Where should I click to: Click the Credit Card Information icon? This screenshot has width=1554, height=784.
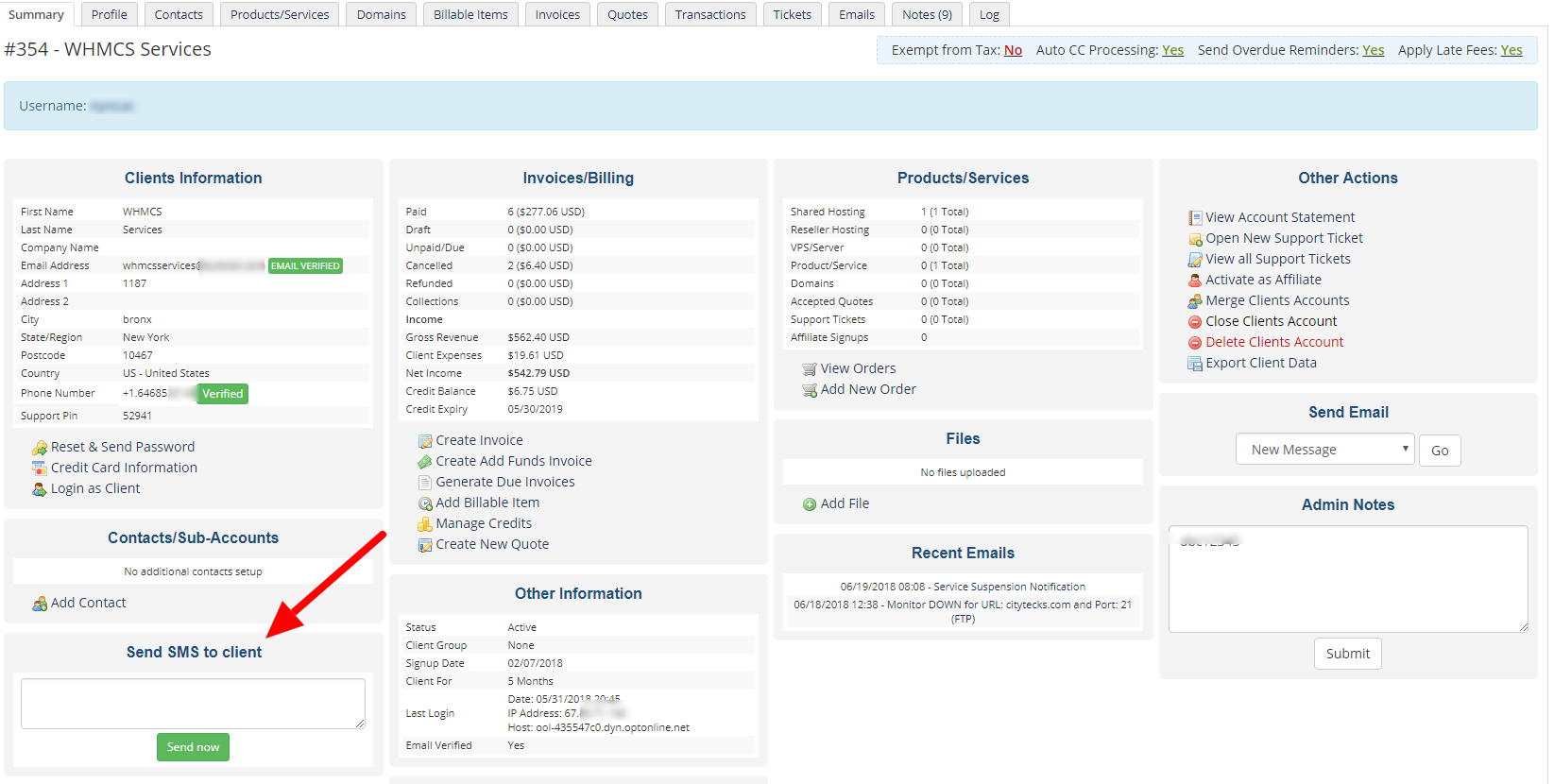[40, 469]
